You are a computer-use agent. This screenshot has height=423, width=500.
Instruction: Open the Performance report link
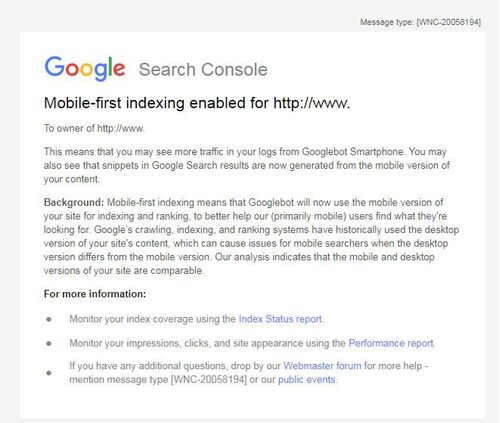(x=391, y=343)
